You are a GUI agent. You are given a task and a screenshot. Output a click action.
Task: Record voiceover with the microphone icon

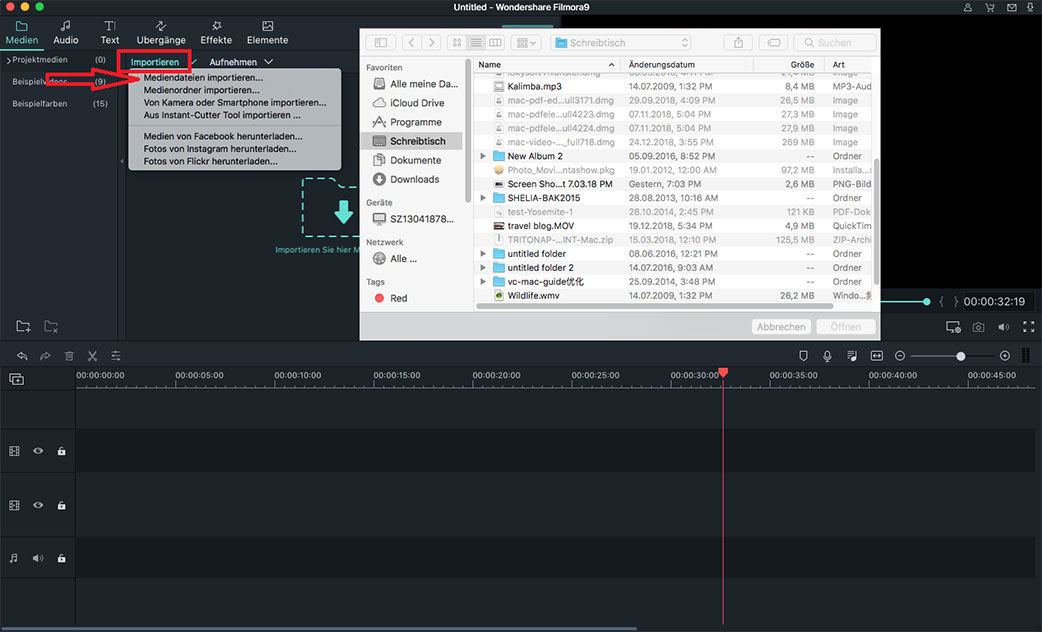(827, 356)
